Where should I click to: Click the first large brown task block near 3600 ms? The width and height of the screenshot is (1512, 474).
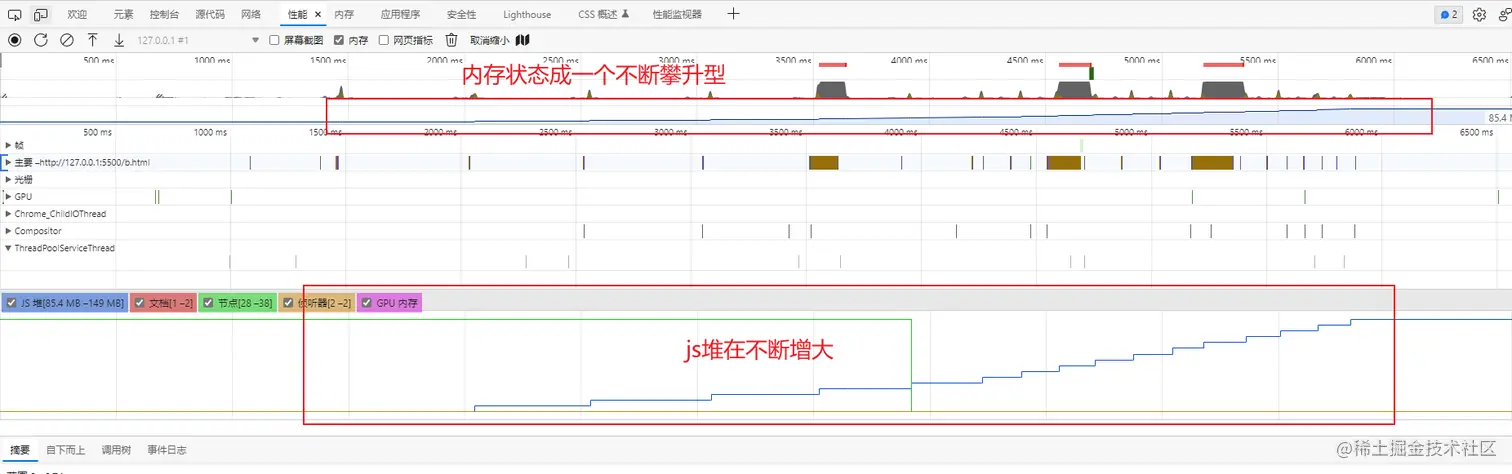823,162
